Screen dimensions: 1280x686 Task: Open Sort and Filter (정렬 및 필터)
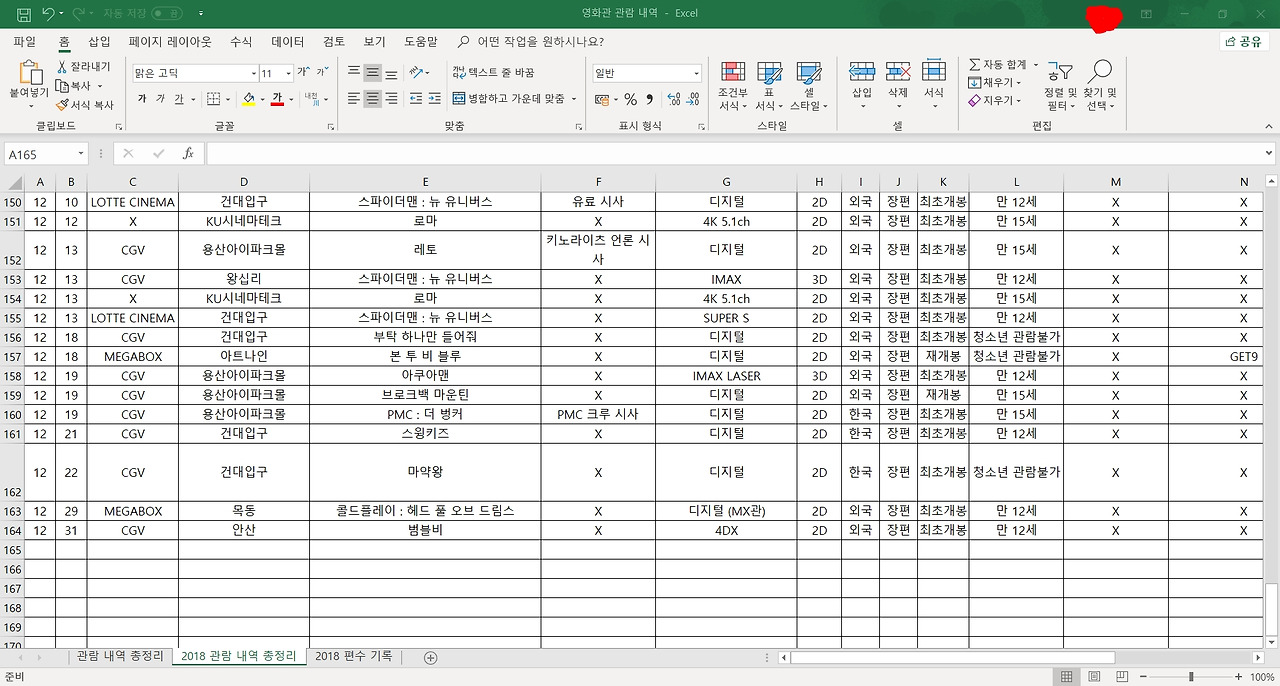pyautogui.click(x=1059, y=86)
